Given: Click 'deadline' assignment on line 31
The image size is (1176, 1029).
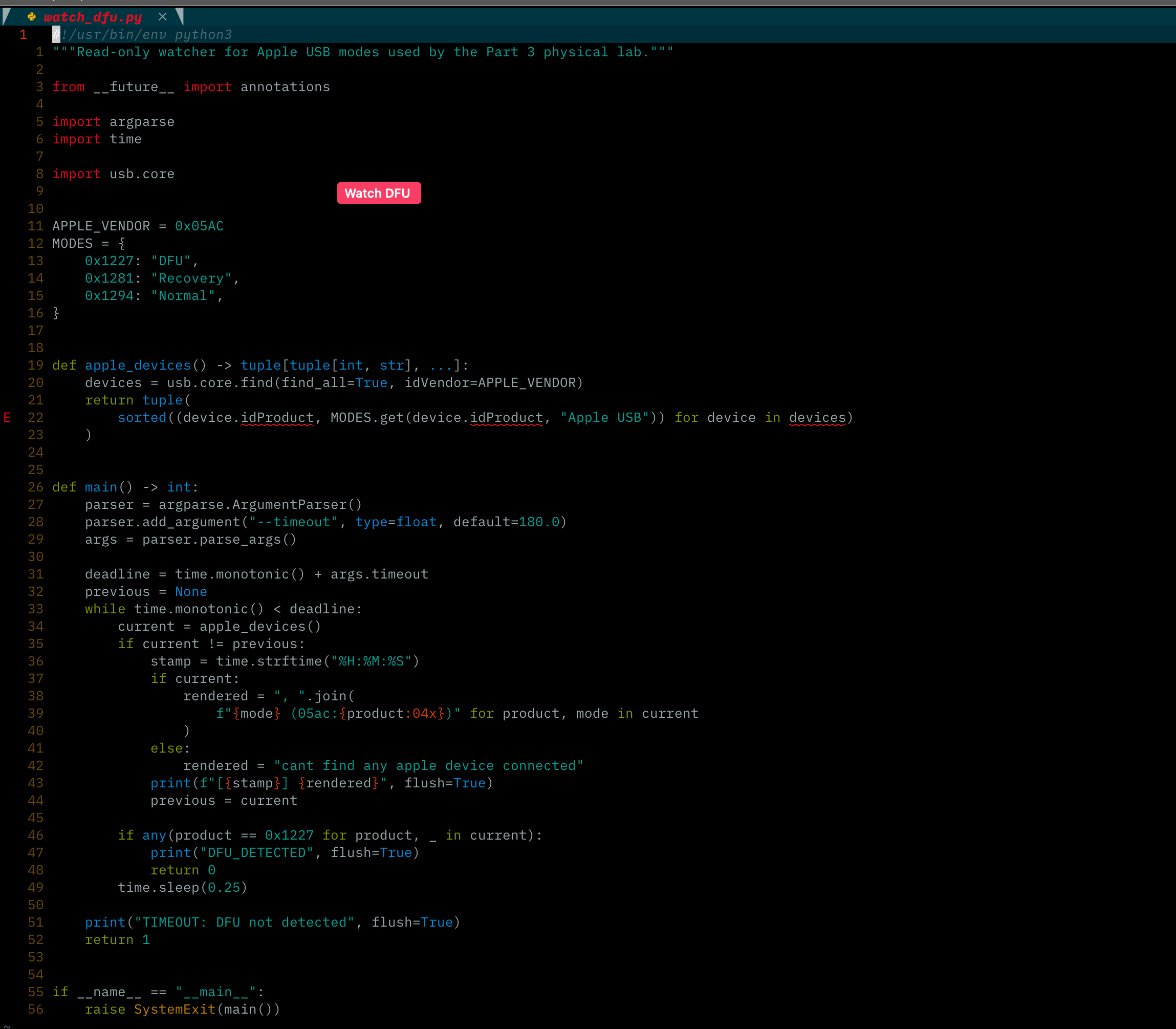Looking at the screenshot, I should (118, 574).
